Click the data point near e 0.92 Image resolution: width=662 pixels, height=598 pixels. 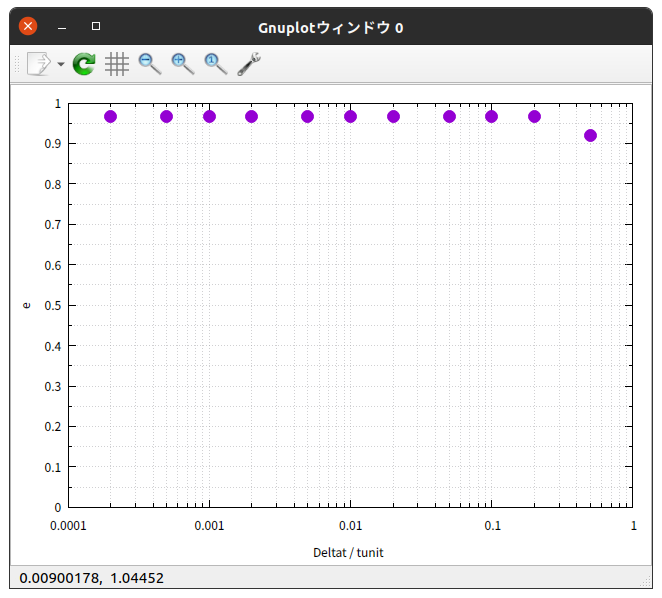point(590,136)
